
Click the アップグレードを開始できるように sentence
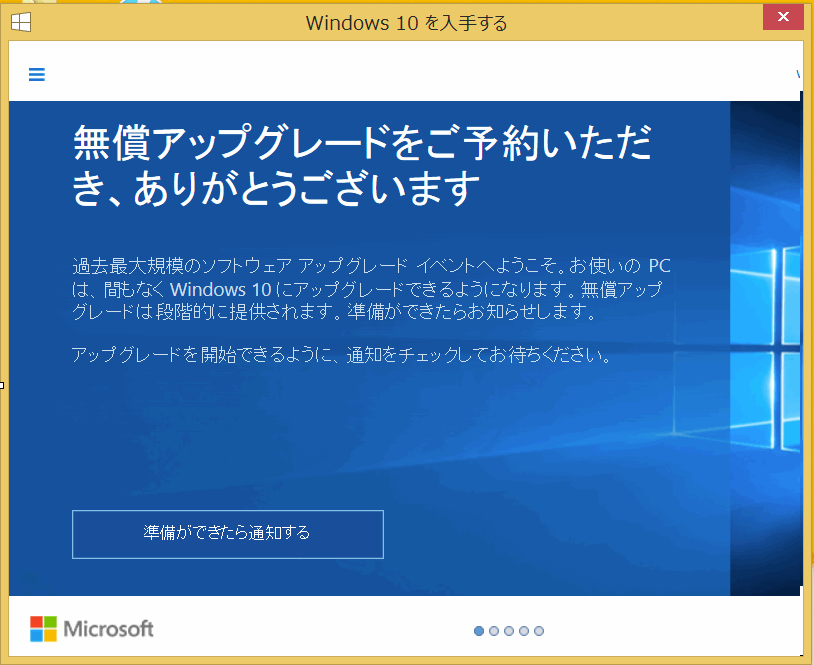tap(341, 355)
